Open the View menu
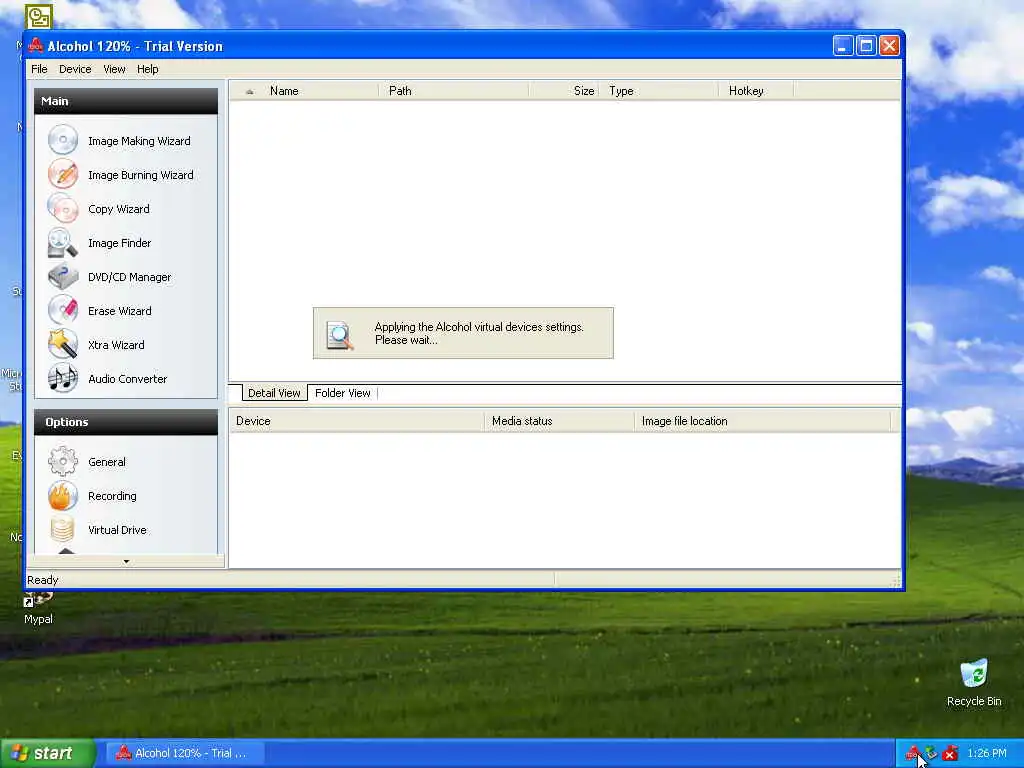 [x=114, y=69]
